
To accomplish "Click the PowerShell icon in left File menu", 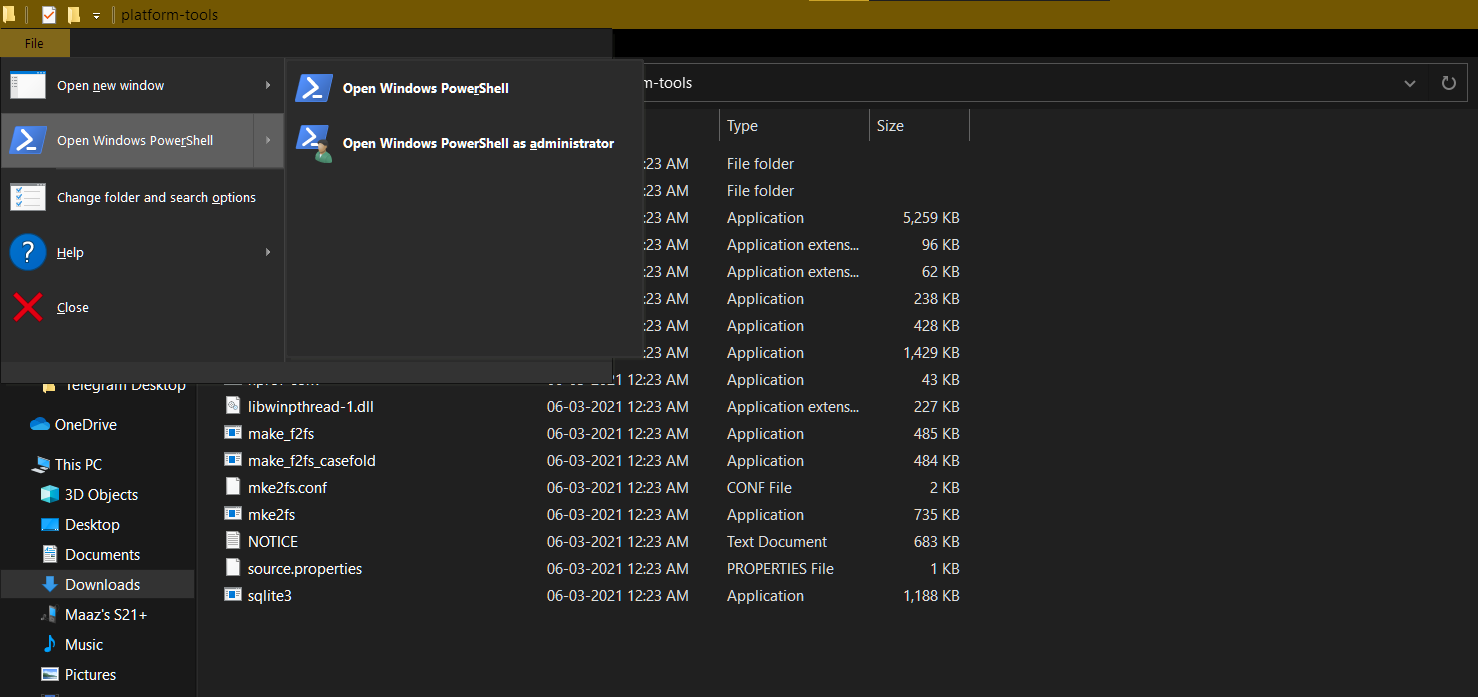I will click(28, 141).
